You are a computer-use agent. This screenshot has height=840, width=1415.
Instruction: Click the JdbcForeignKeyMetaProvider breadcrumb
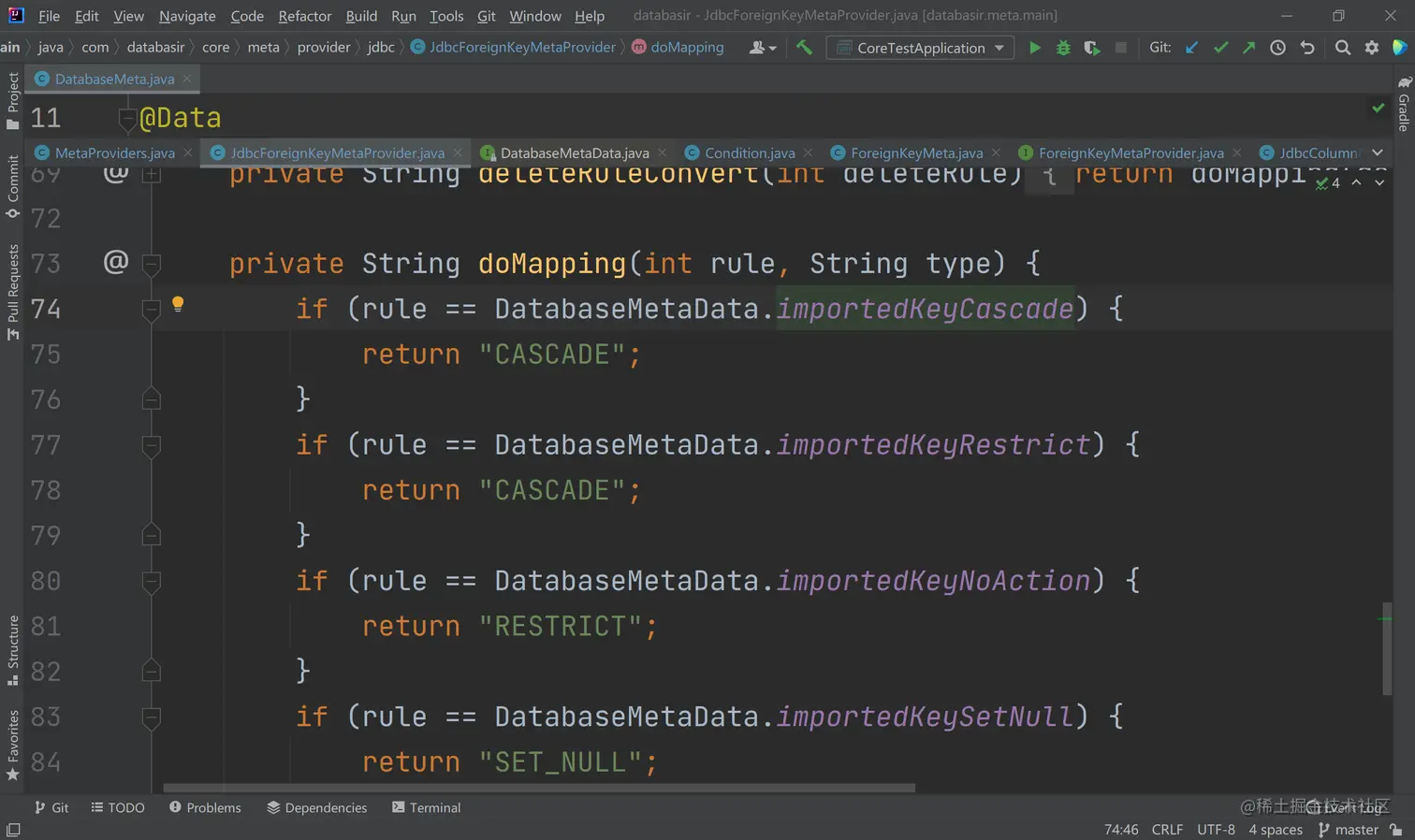pyautogui.click(x=513, y=47)
